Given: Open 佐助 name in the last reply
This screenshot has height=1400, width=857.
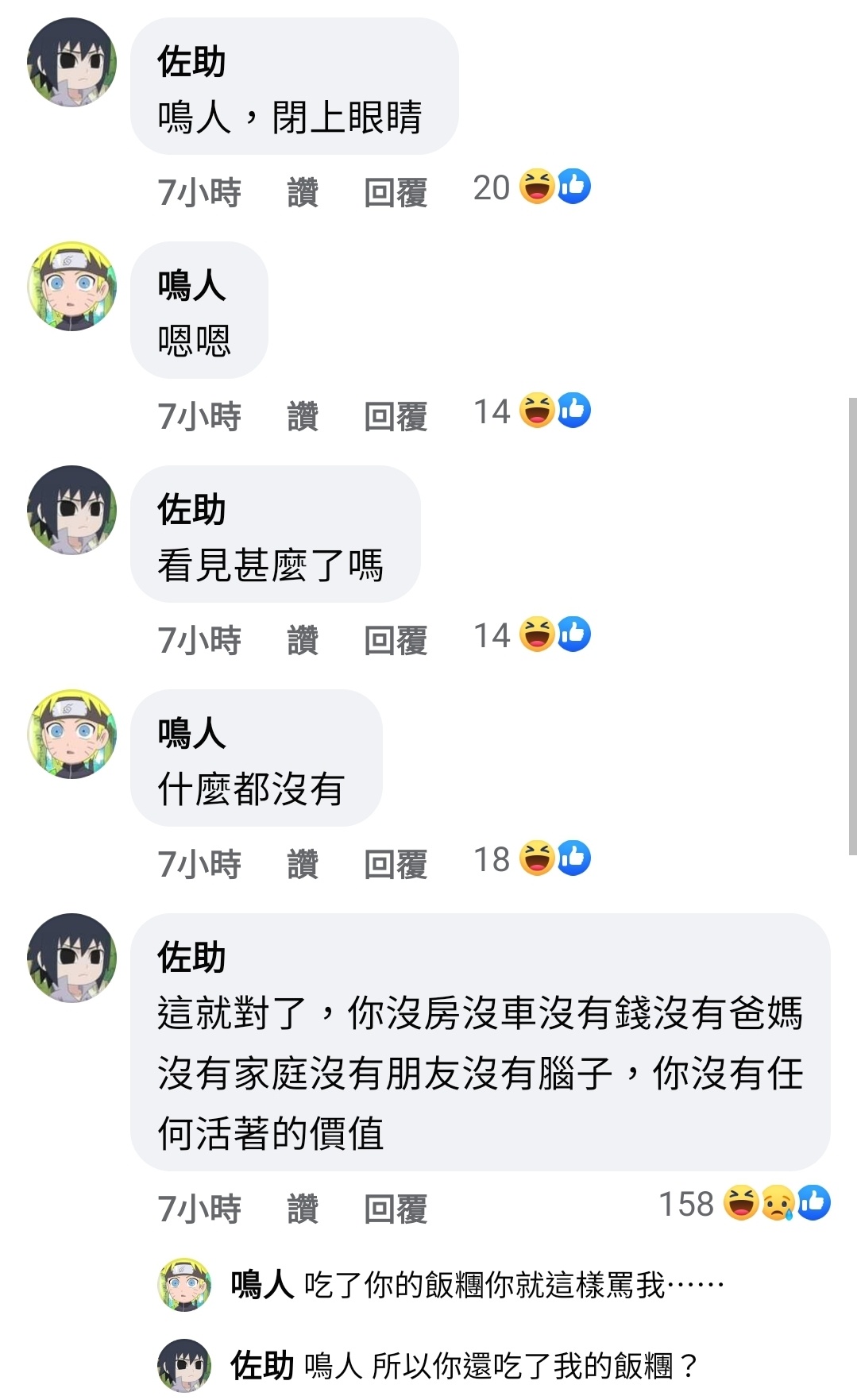Looking at the screenshot, I should (262, 1366).
